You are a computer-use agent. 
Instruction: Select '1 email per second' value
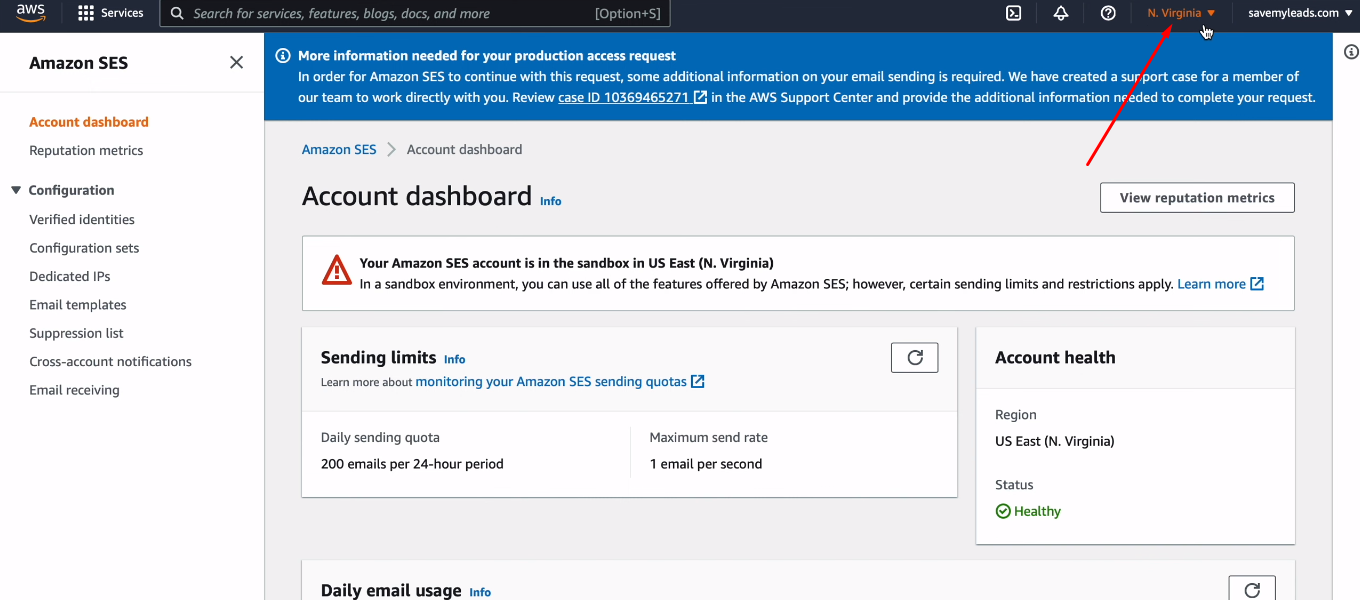point(706,464)
